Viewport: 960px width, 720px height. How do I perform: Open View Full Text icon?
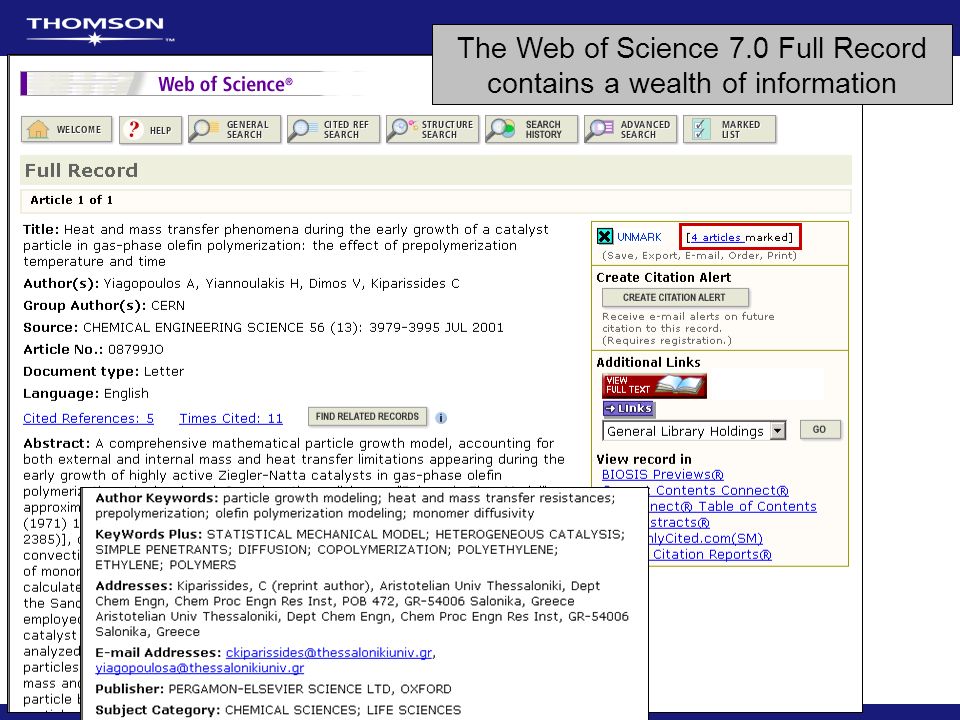coord(654,386)
